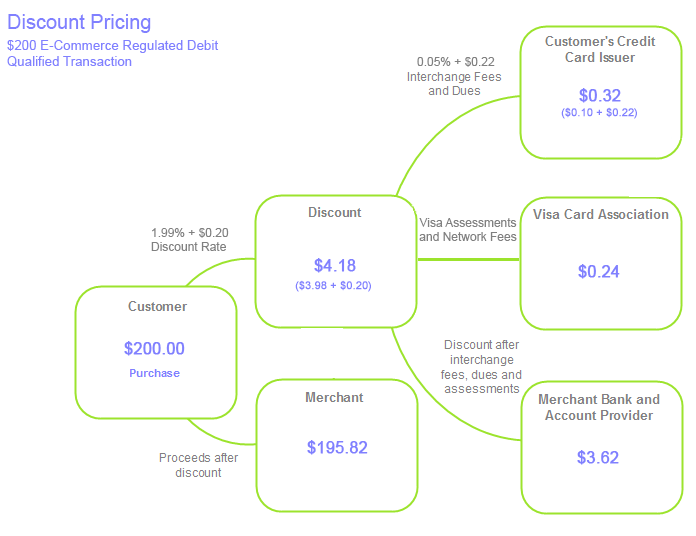Viewport: 696px width, 536px height.
Task: Click the Discount Pricing title
Action: (79, 22)
